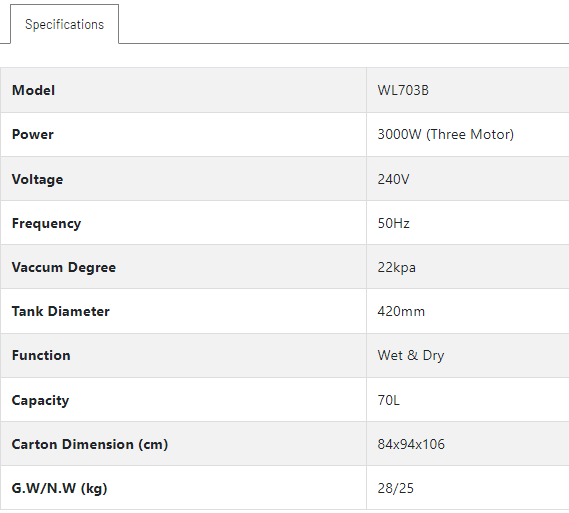The image size is (569, 513).
Task: Click the 70L capacity value
Action: [388, 400]
